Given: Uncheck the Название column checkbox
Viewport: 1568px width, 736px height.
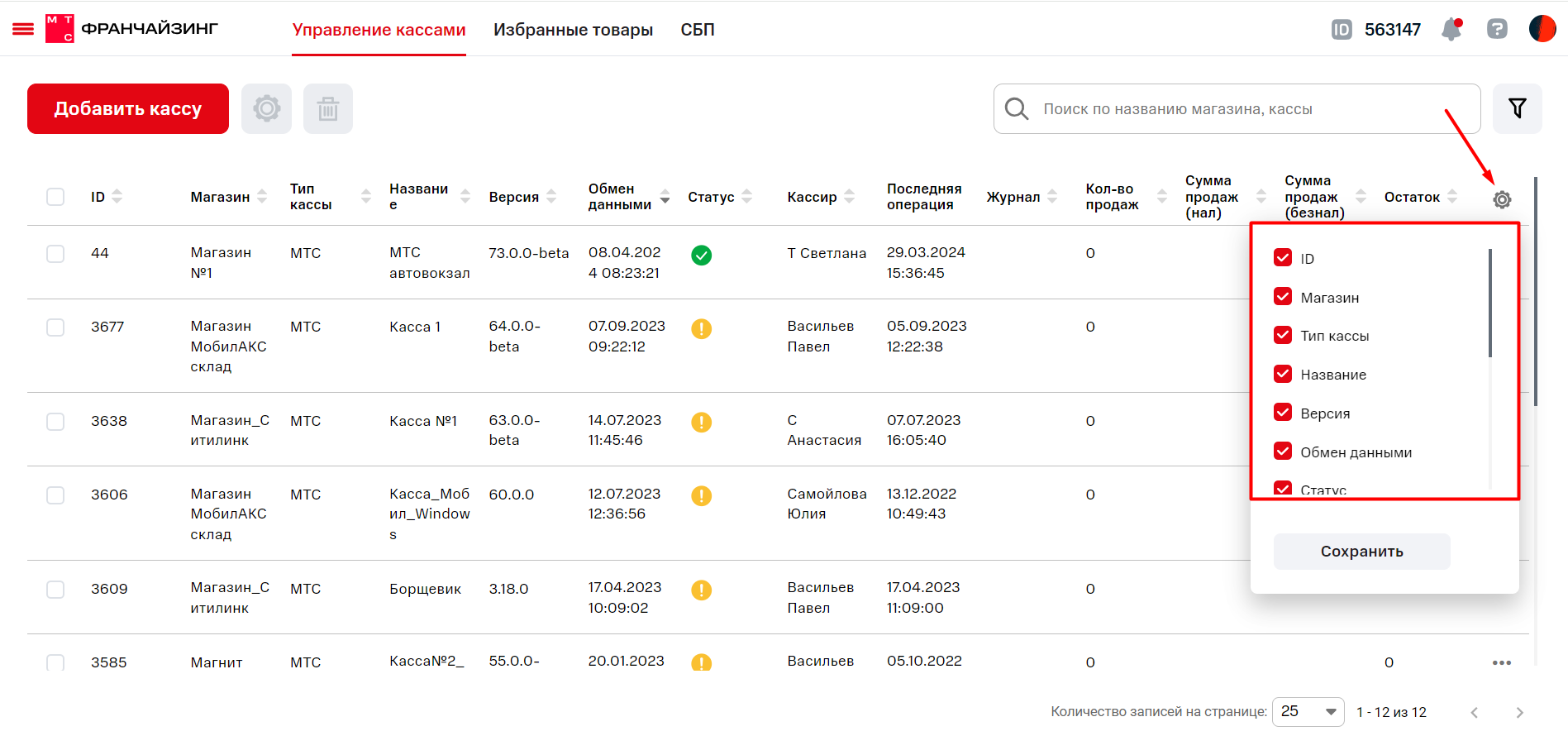Looking at the screenshot, I should click(1283, 374).
